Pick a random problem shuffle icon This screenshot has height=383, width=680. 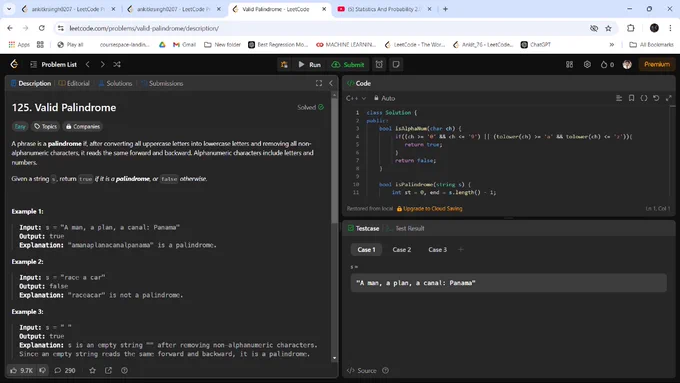point(117,64)
